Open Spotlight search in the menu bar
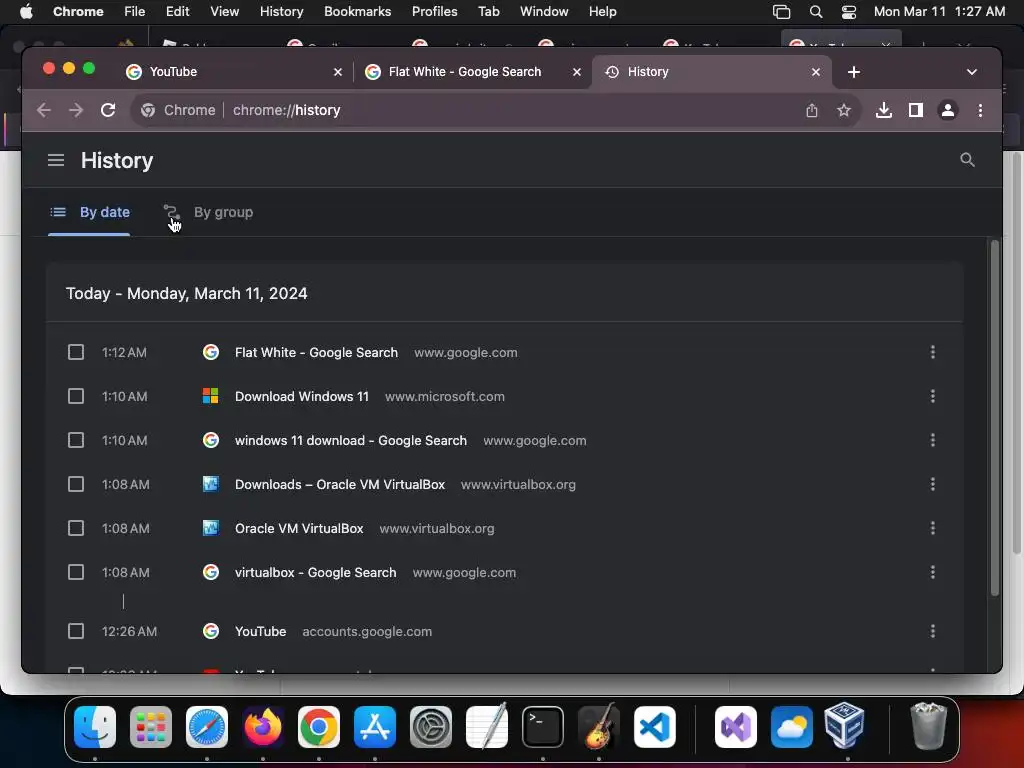Viewport: 1024px width, 768px height. (816, 11)
